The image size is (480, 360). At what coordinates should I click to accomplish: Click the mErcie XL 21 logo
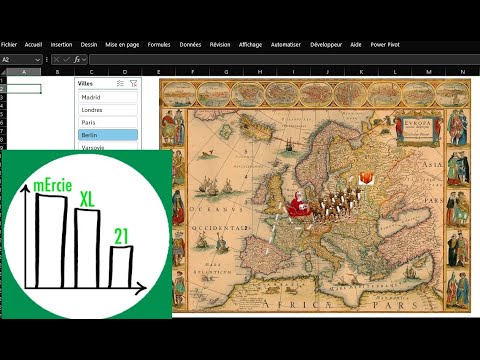click(x=87, y=234)
